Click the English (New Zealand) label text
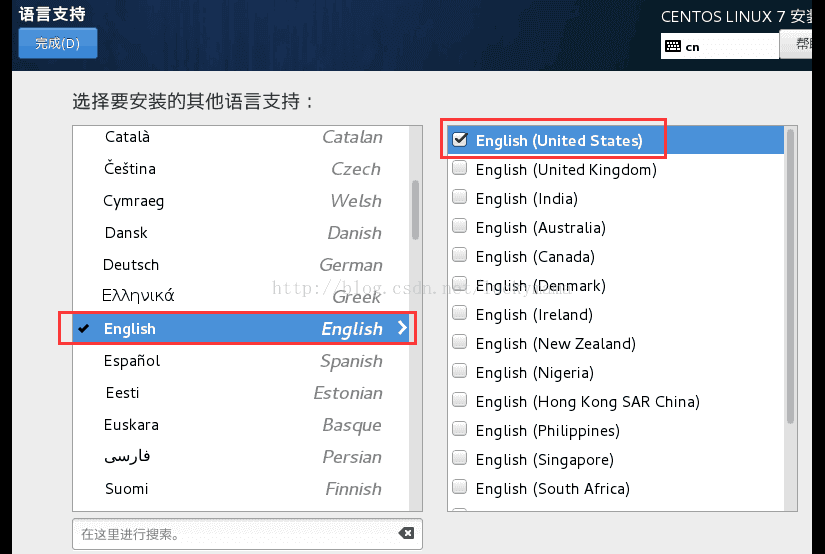This screenshot has width=825, height=554. click(x=556, y=344)
